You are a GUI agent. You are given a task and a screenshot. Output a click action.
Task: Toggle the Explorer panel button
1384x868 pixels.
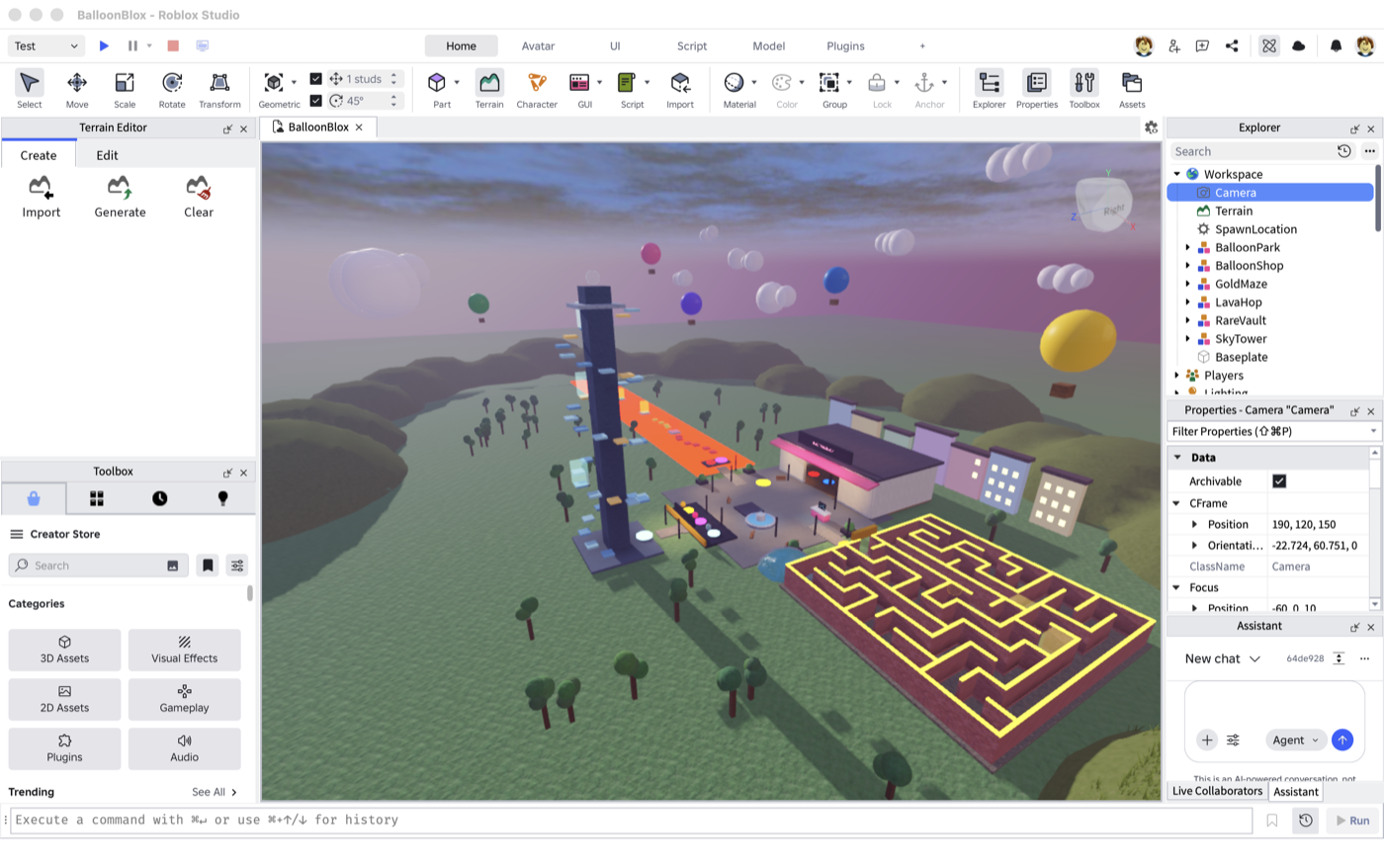tap(989, 89)
